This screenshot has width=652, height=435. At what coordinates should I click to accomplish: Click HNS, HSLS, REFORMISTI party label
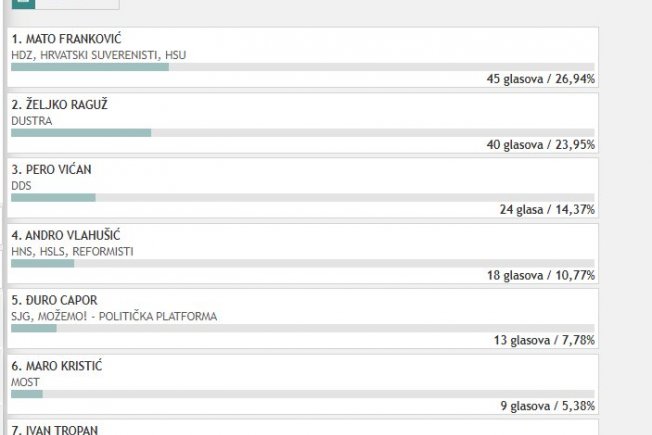tap(72, 252)
